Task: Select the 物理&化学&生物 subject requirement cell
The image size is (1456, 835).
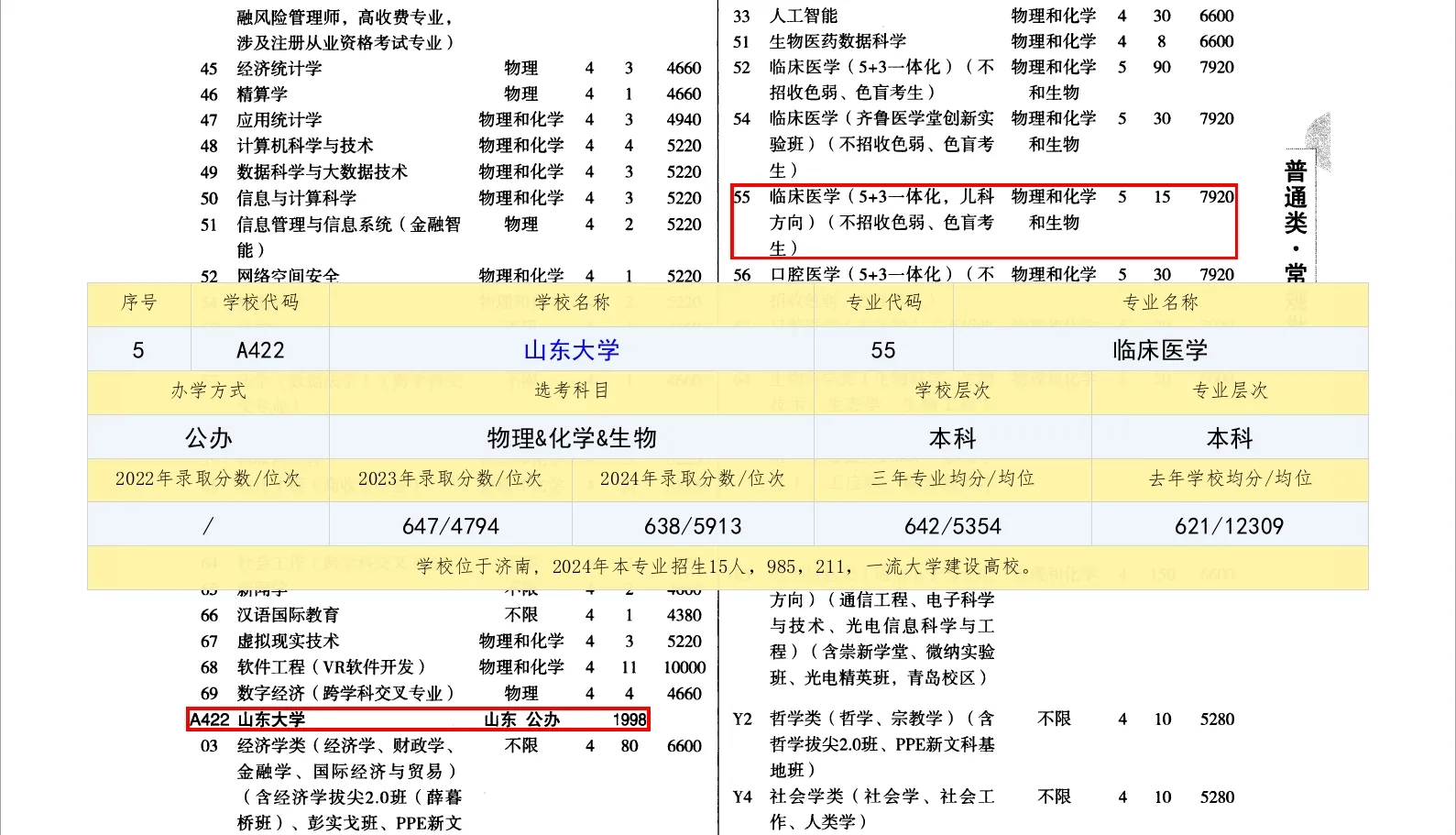Action: coord(572,438)
